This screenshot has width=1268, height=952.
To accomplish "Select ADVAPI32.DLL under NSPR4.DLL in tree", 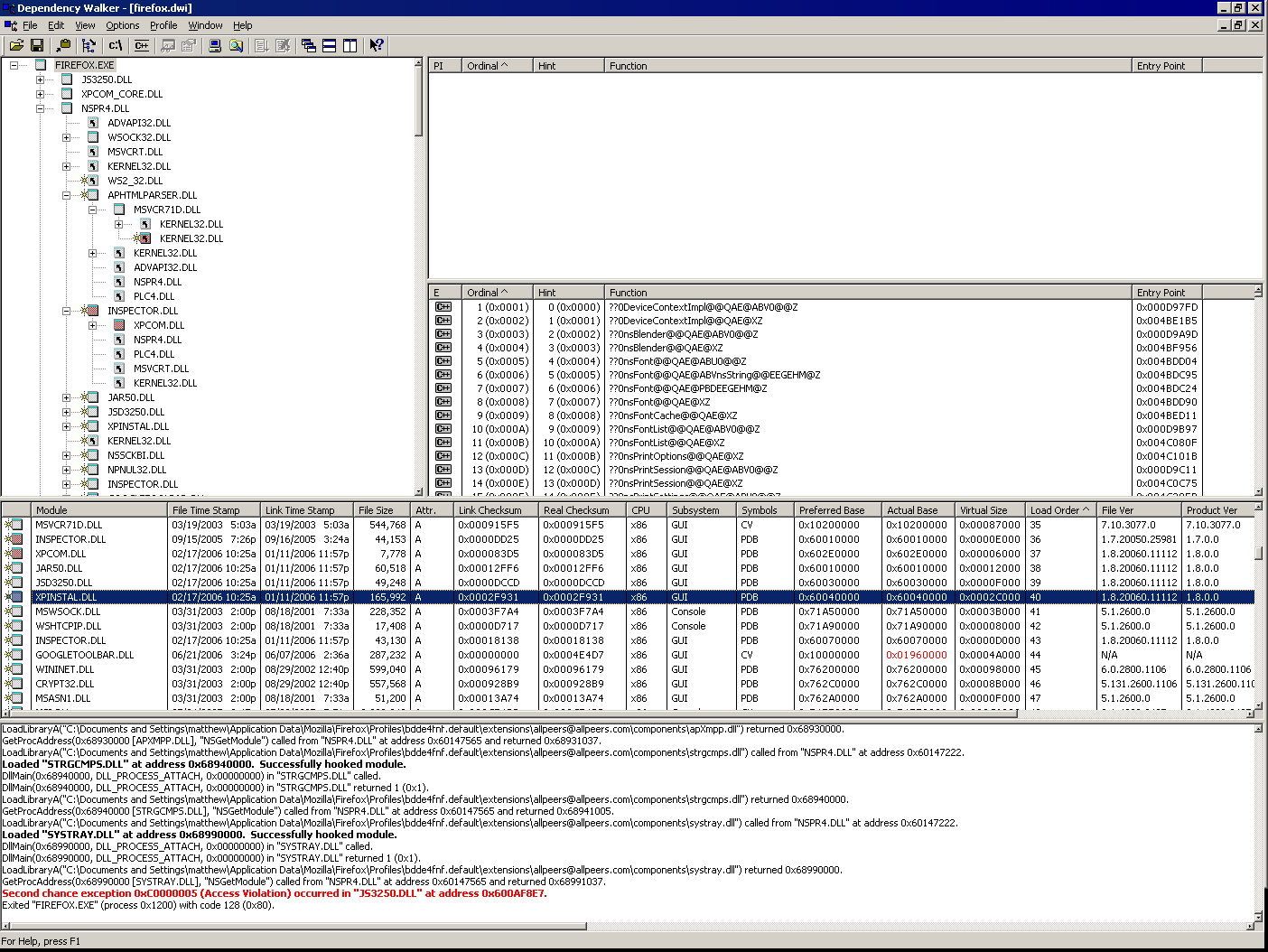I will [x=139, y=123].
